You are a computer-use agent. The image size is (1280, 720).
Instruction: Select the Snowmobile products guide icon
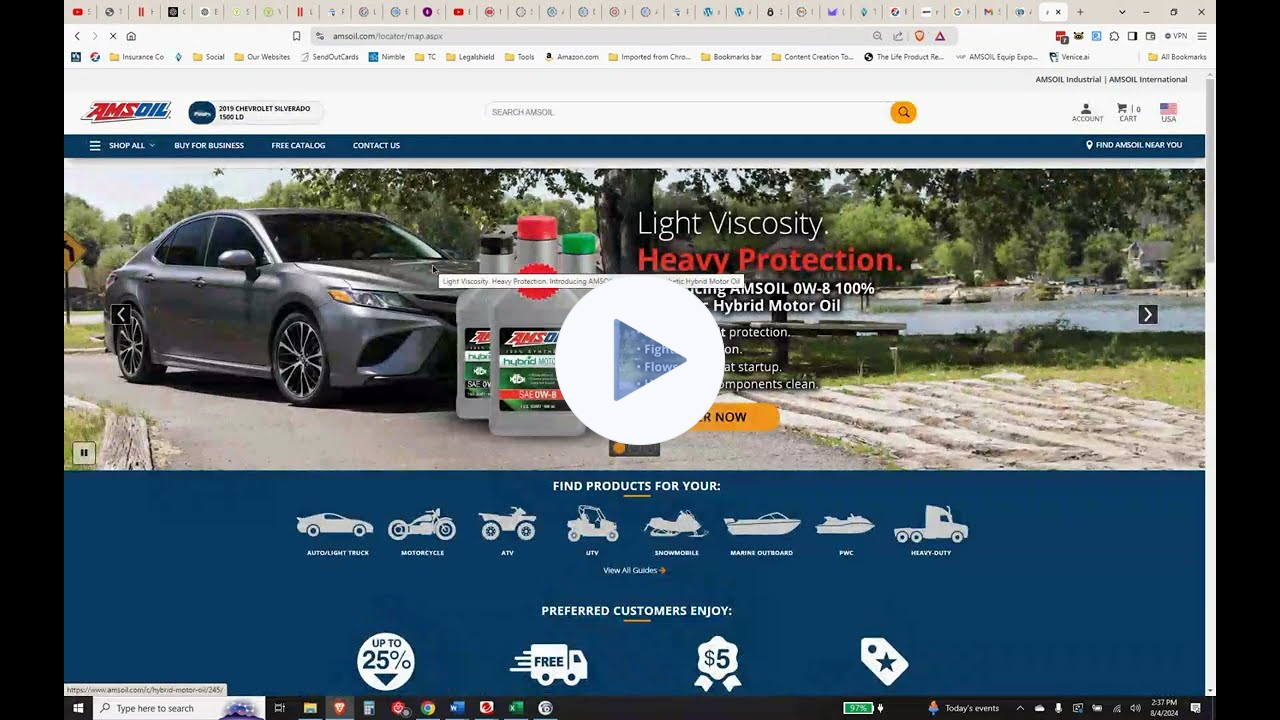tap(676, 525)
